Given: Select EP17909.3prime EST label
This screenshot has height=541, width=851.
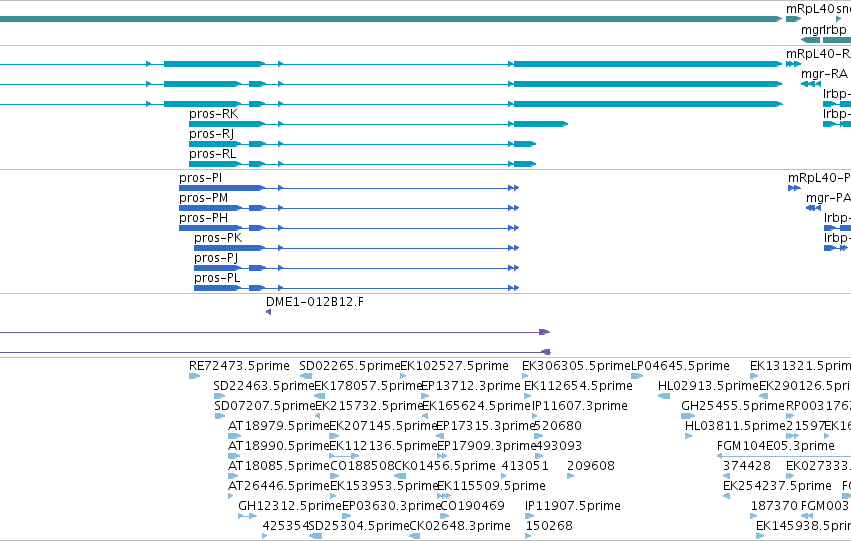Looking at the screenshot, I should click(485, 447).
